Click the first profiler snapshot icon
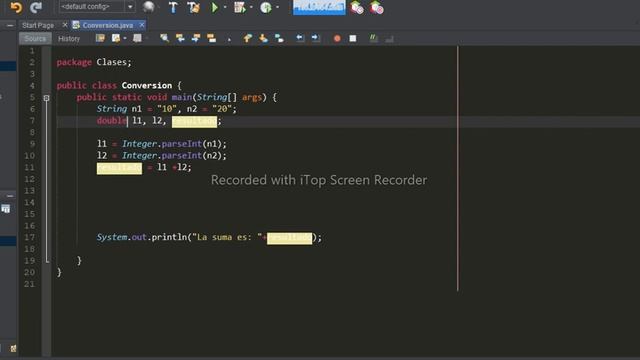The width and height of the screenshot is (640, 360). (x=357, y=7)
